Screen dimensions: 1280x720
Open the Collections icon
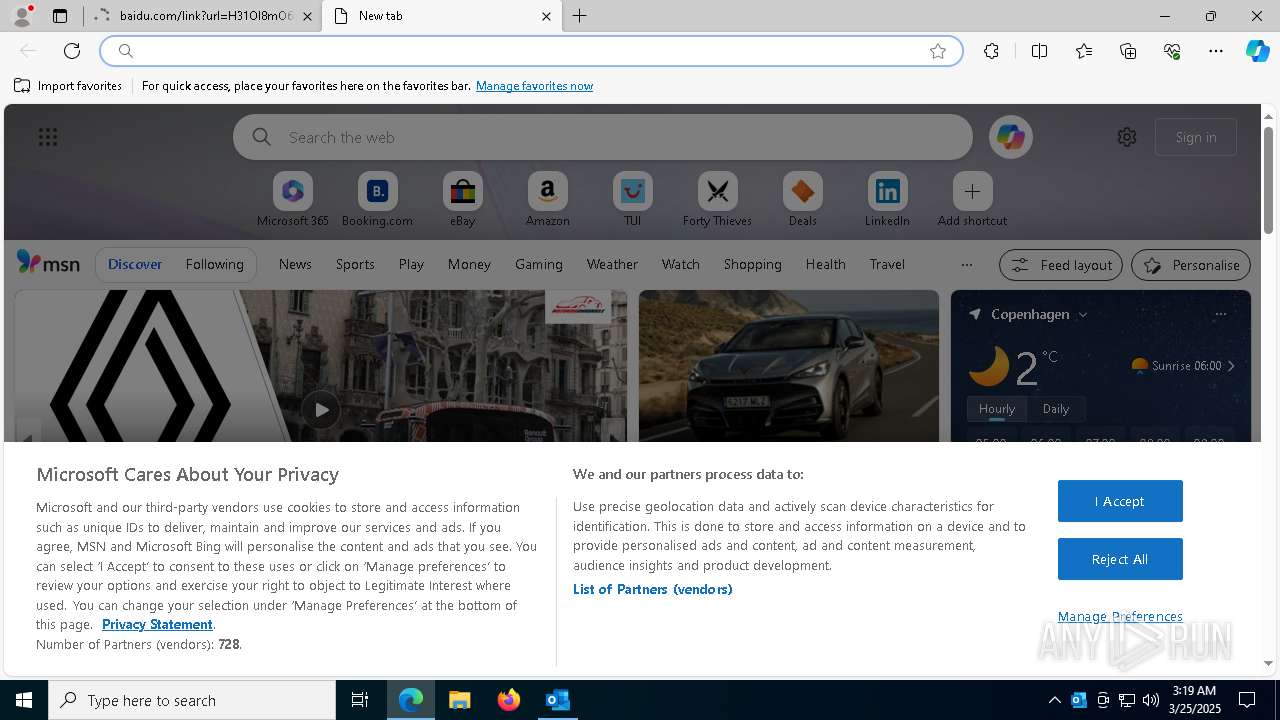[x=1128, y=51]
